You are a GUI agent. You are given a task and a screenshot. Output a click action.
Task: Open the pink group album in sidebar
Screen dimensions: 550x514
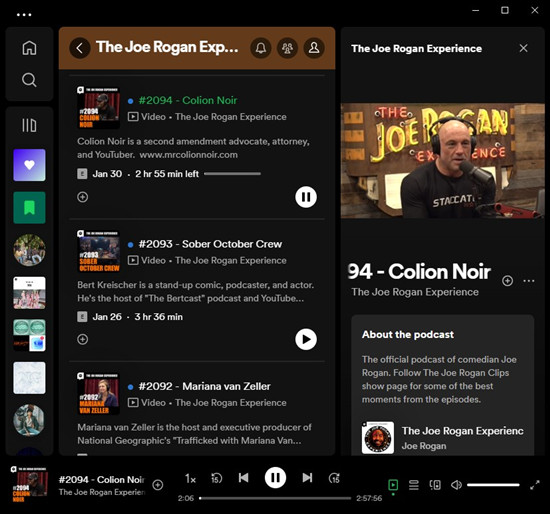point(29,293)
